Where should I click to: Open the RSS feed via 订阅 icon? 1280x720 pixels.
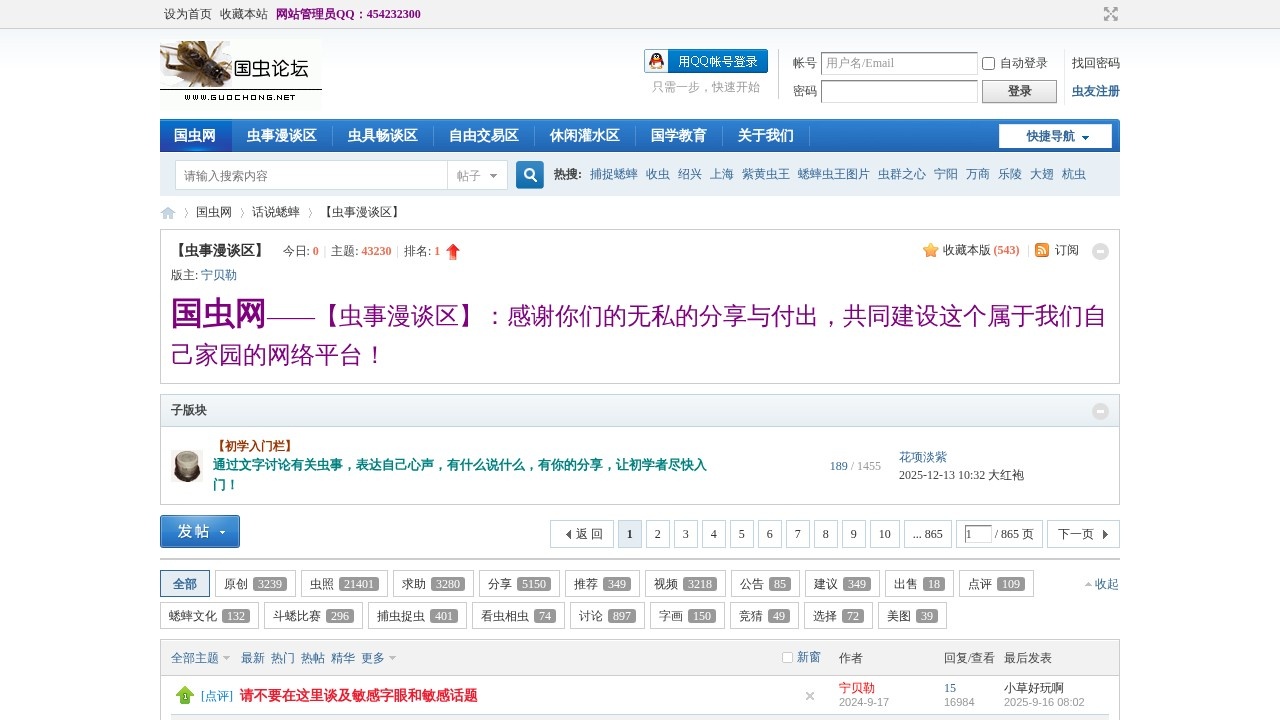coord(1043,251)
